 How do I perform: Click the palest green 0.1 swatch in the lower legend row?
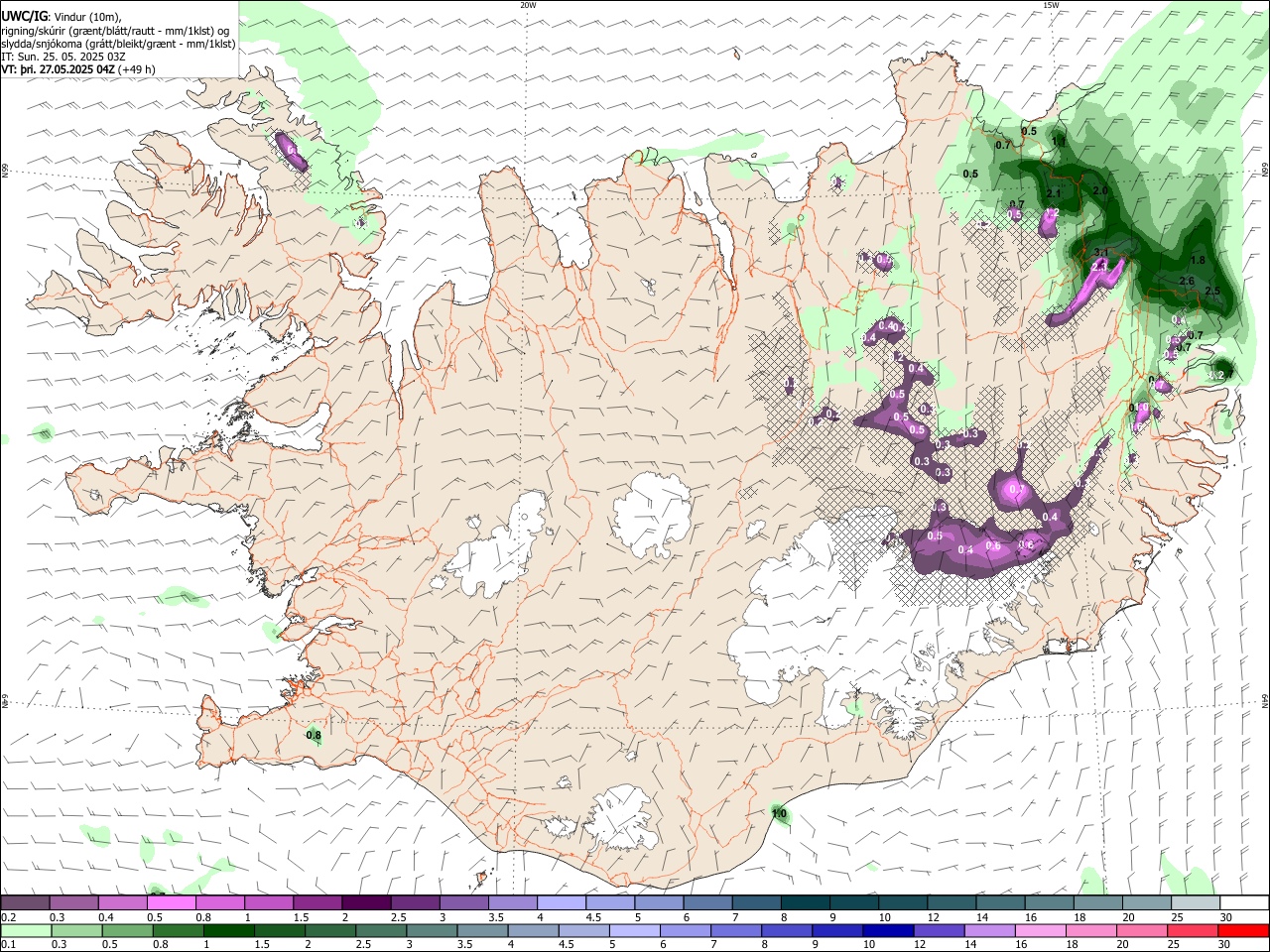click(28, 931)
